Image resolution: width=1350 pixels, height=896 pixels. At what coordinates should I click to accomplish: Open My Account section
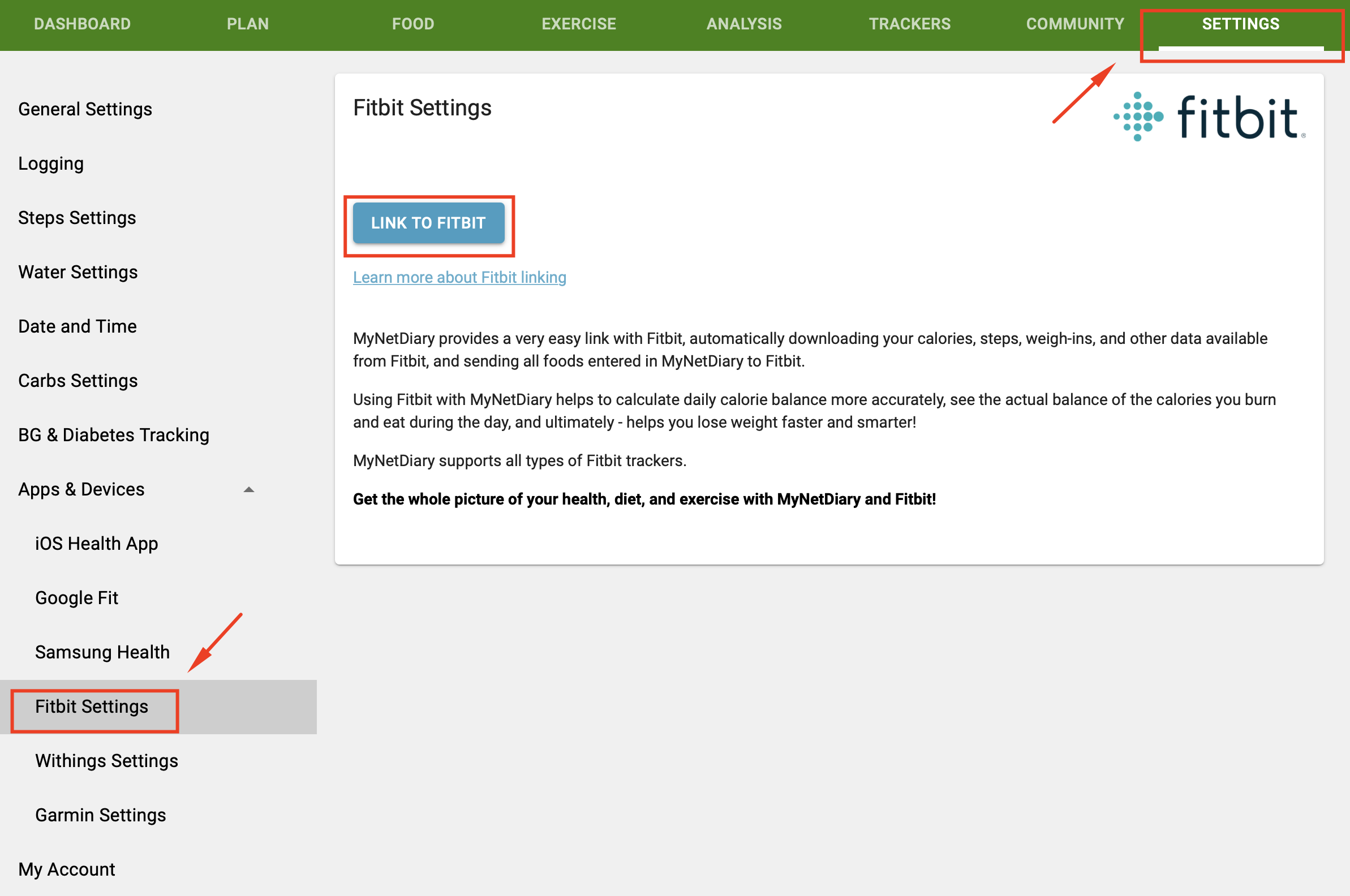[x=66, y=869]
